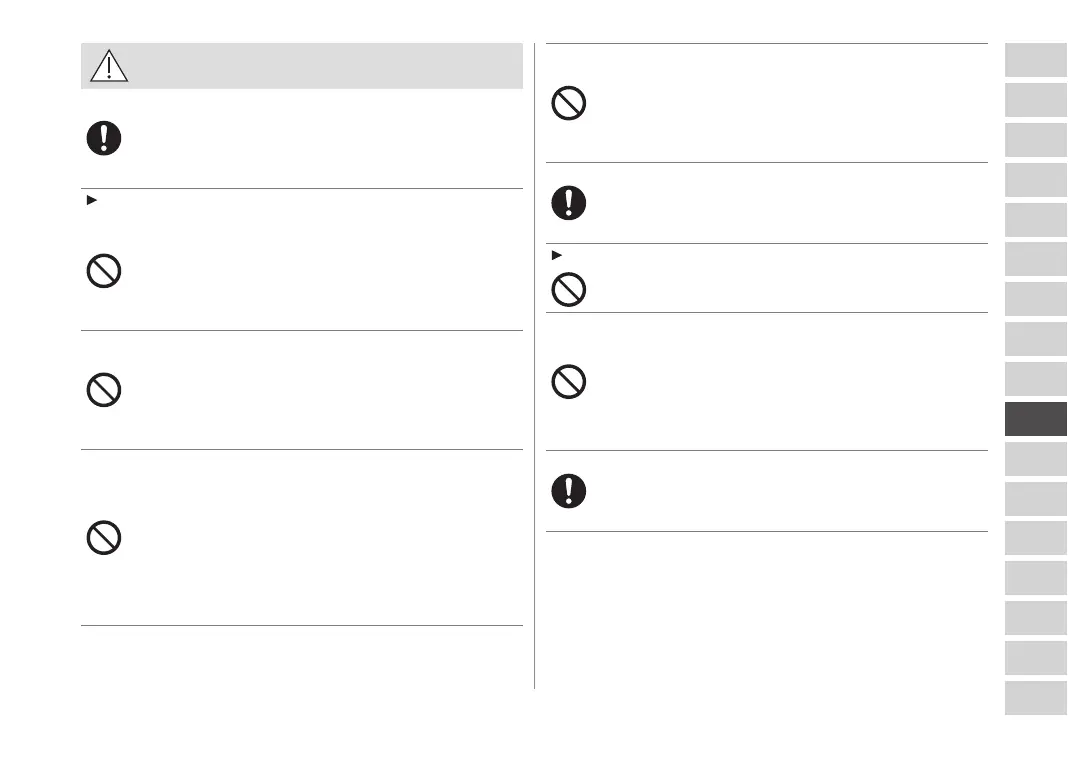Select the topmost side tab on right edge
Screen dimensions: 1068x759
(1036, 60)
